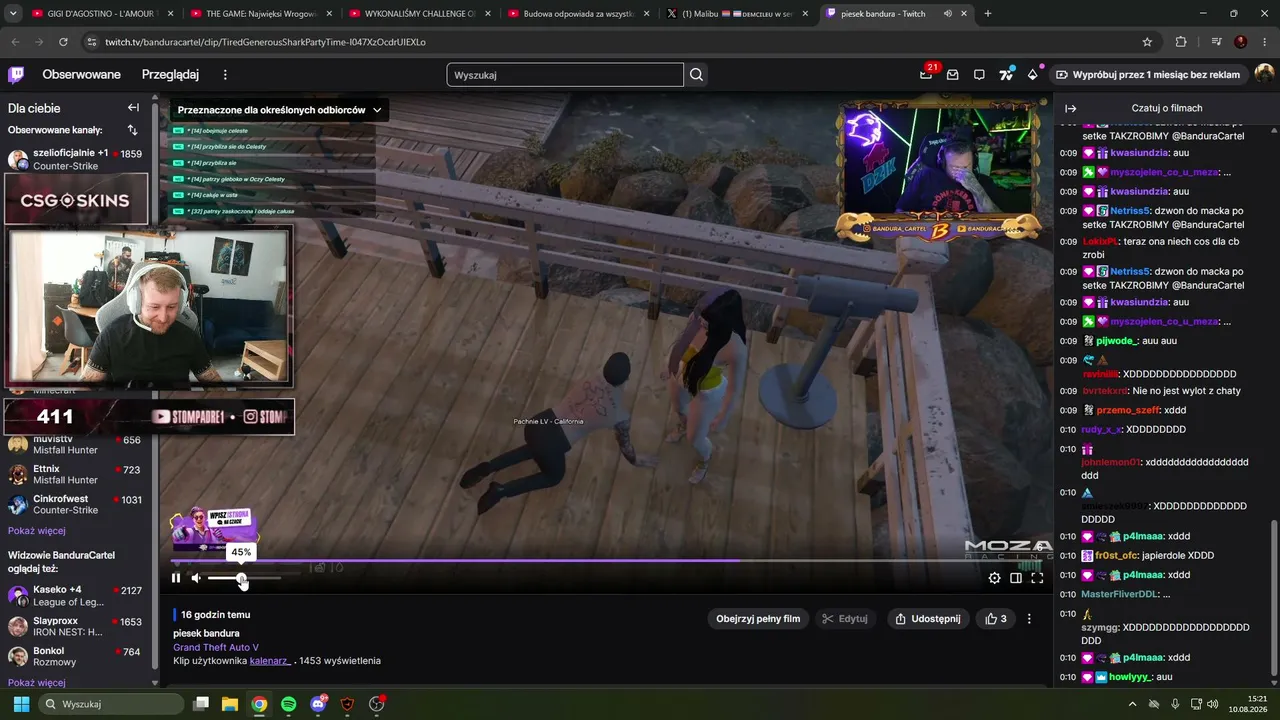Open the Przeglądaj navigation item

[170, 75]
